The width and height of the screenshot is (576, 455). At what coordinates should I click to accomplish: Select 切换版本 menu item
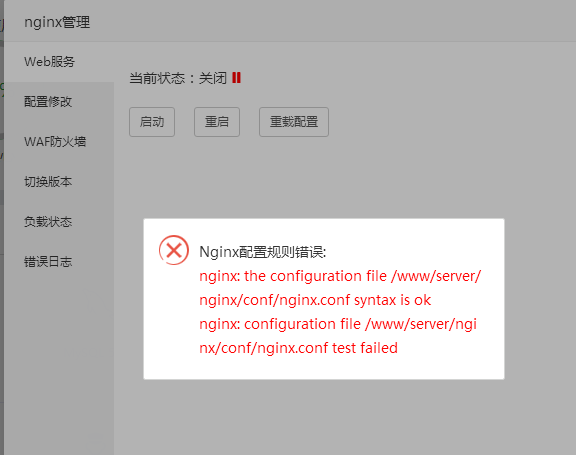pyautogui.click(x=59, y=182)
